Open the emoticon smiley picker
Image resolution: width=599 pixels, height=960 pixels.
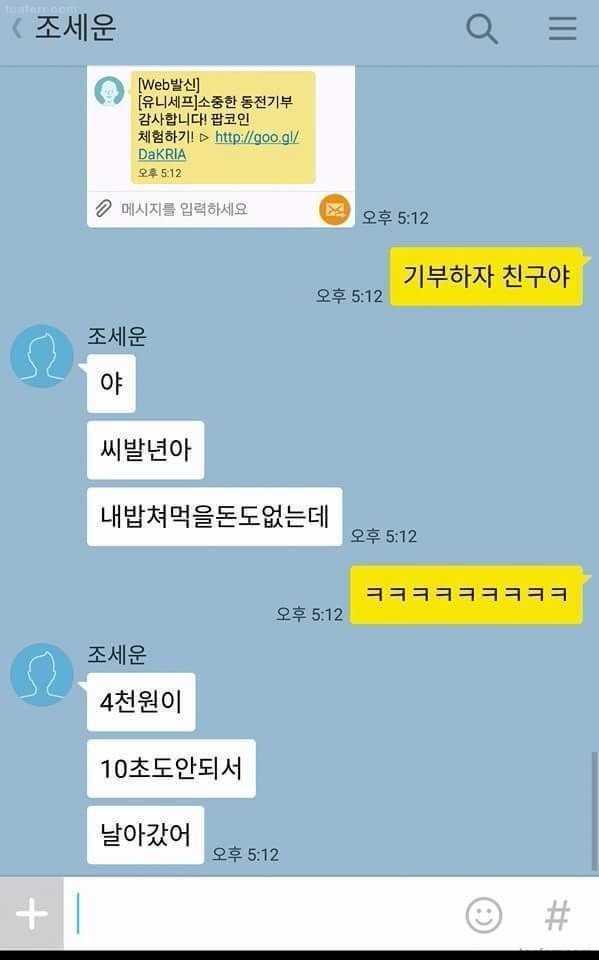tap(484, 915)
